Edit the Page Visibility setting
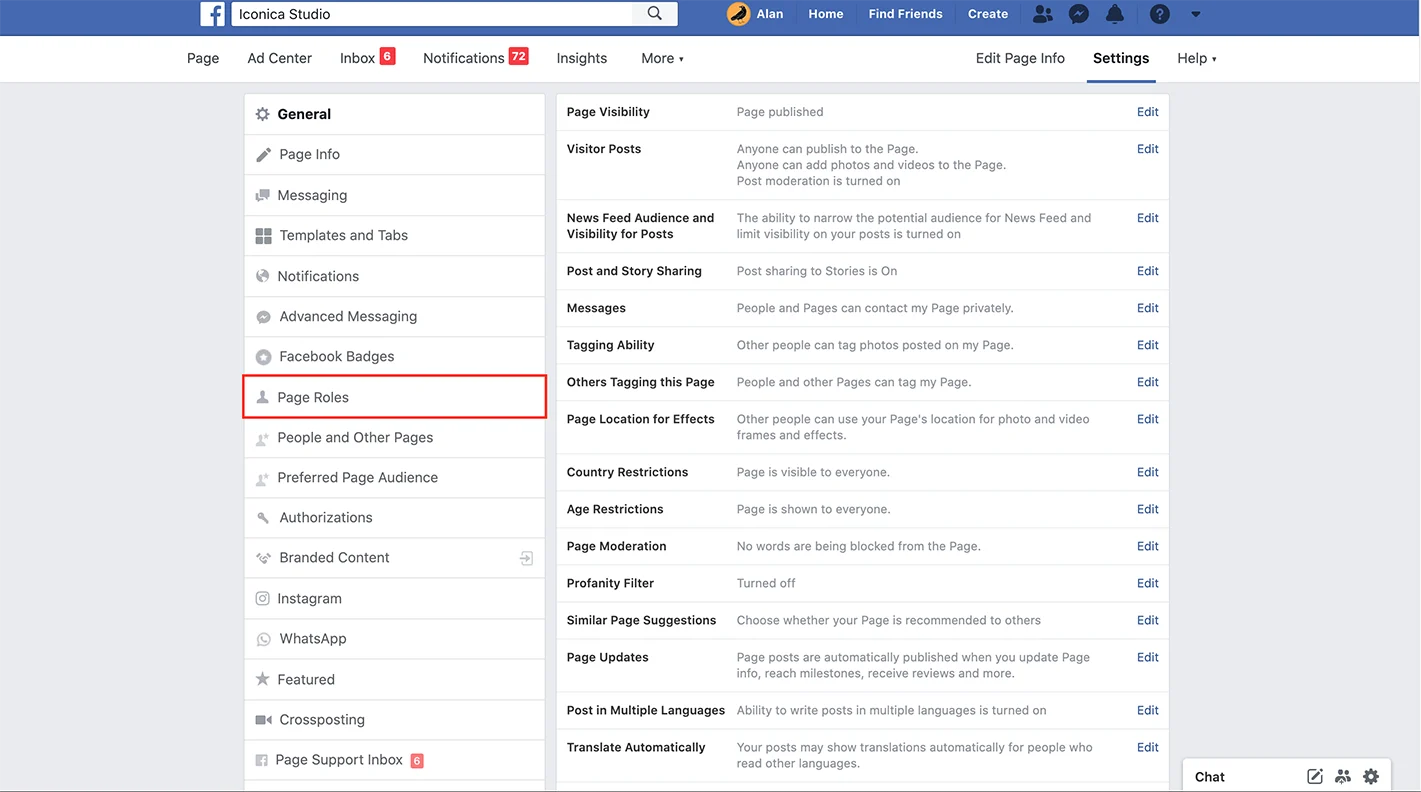 pyautogui.click(x=1148, y=112)
